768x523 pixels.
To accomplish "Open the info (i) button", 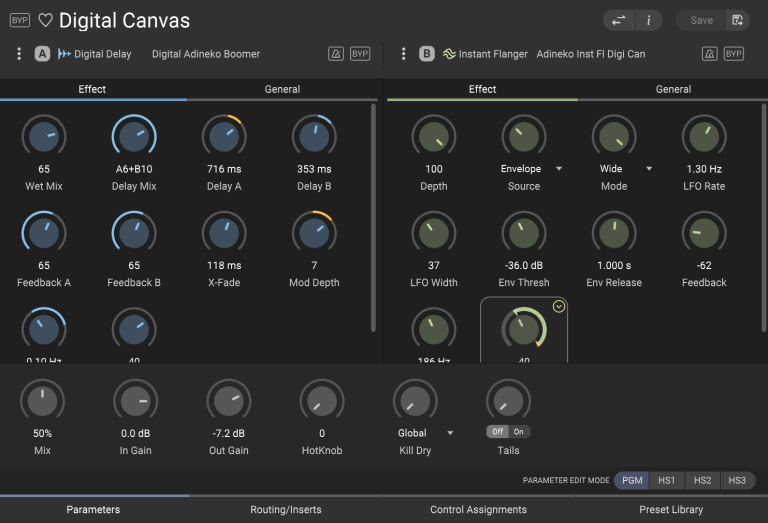I will pyautogui.click(x=648, y=20).
